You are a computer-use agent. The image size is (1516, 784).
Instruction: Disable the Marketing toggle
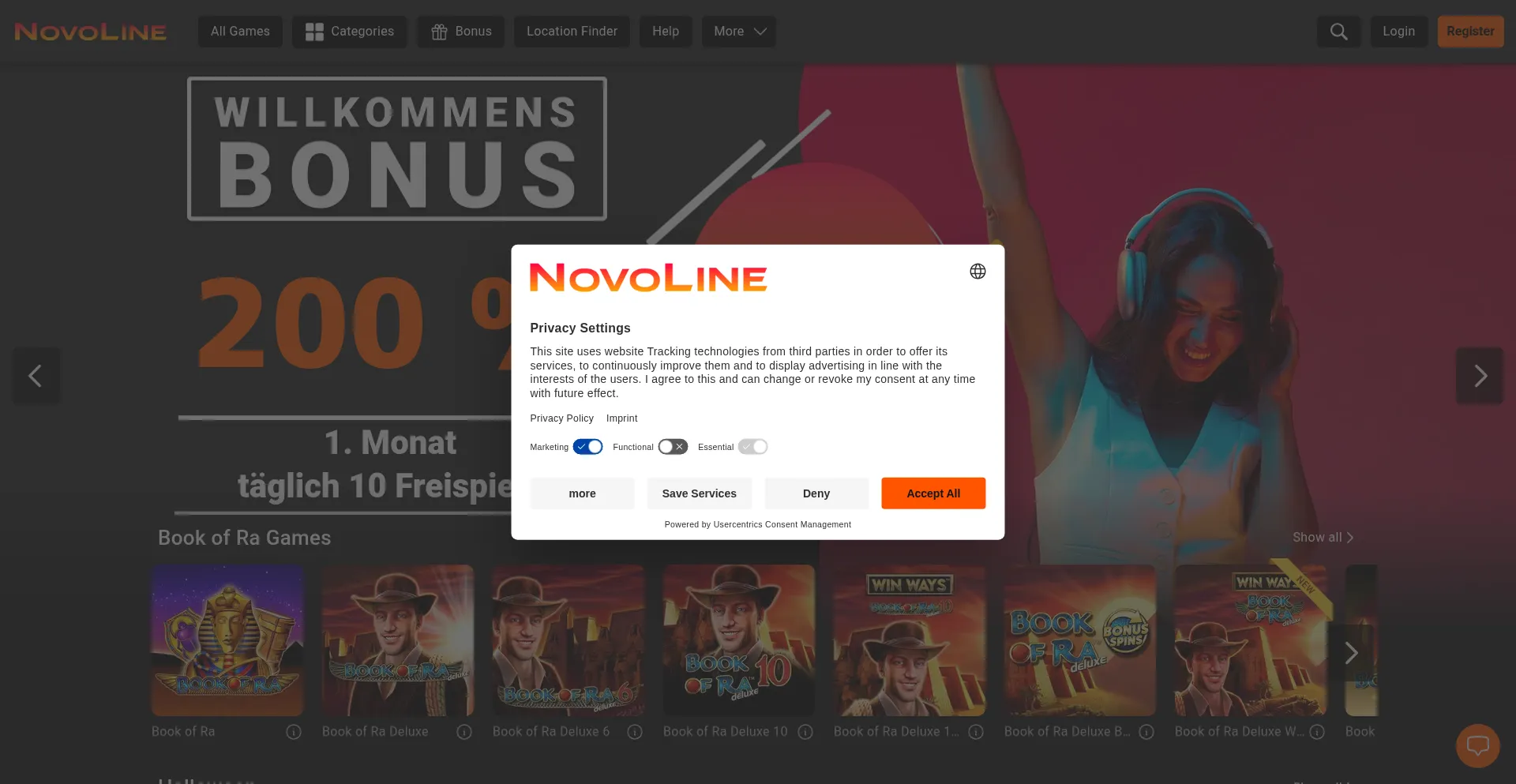[x=587, y=447]
